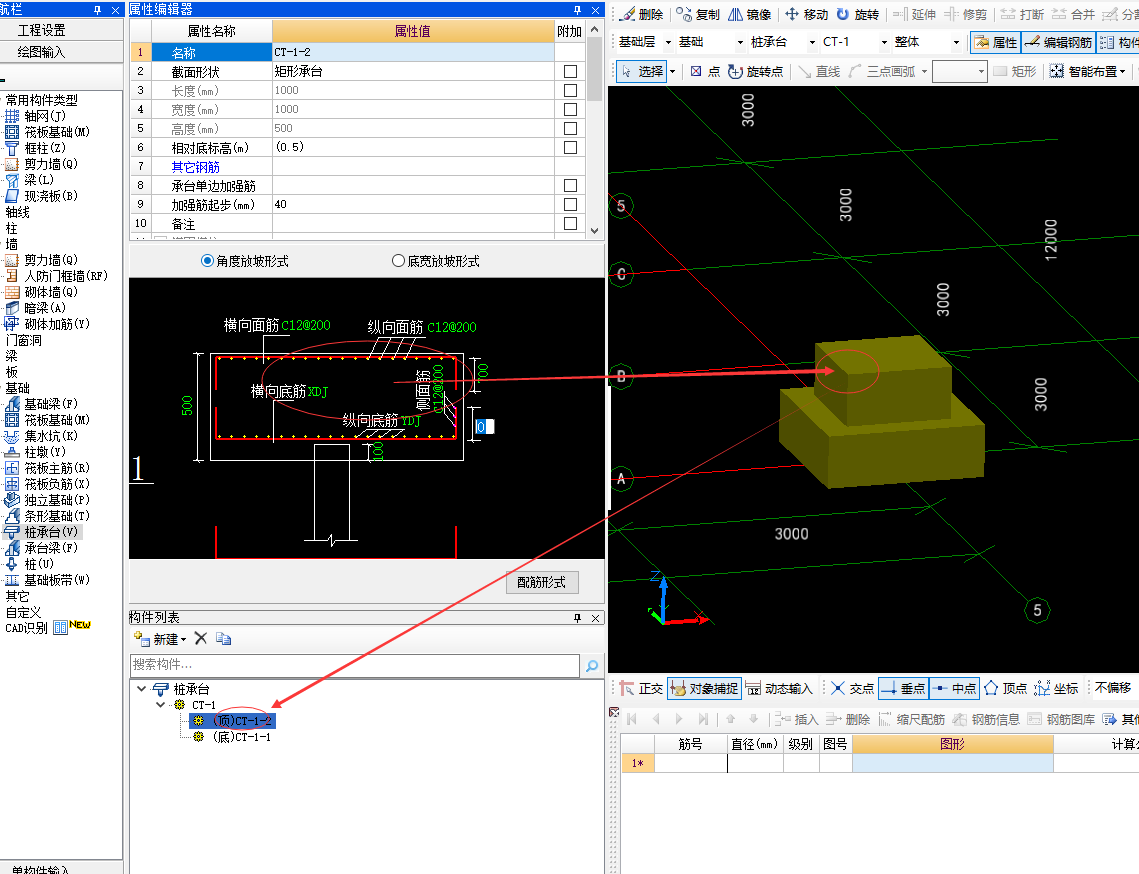Image resolution: width=1139 pixels, height=874 pixels.
Task: Toggle Dynamic Input (动态输入)
Action: (779, 688)
